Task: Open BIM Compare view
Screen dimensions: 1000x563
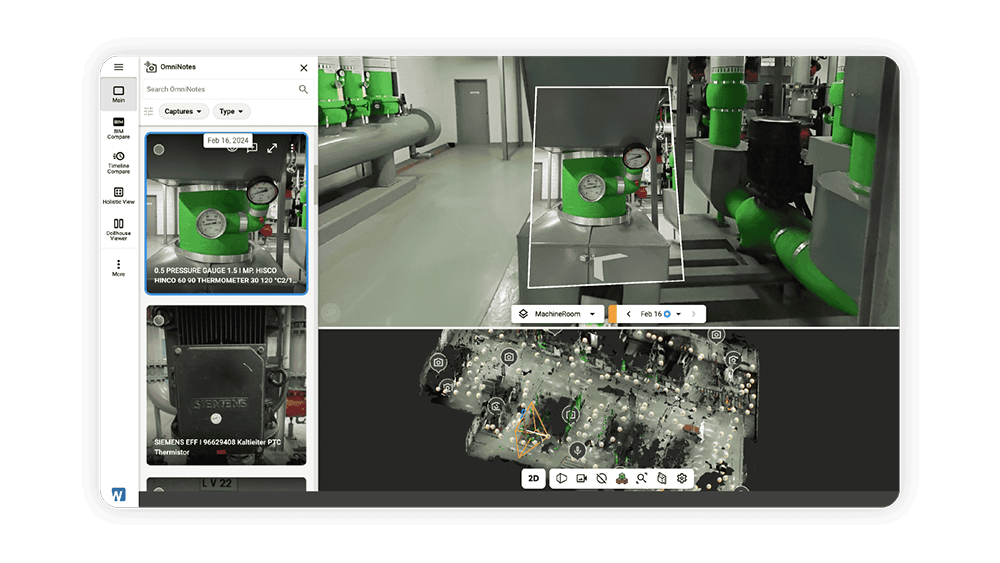Action: pos(119,128)
